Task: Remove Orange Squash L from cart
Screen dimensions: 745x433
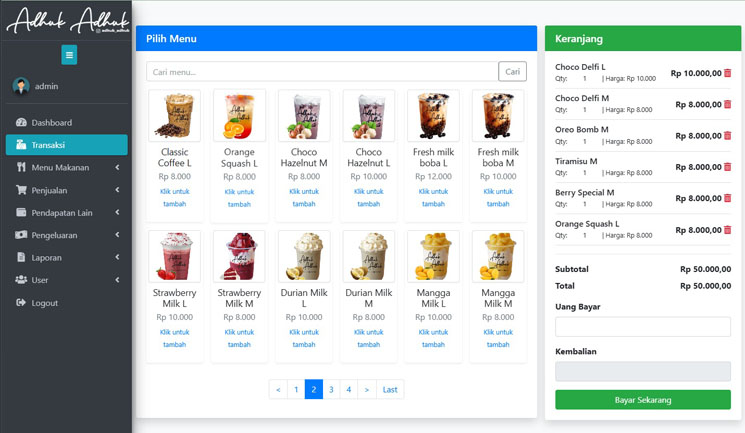Action: 728,230
